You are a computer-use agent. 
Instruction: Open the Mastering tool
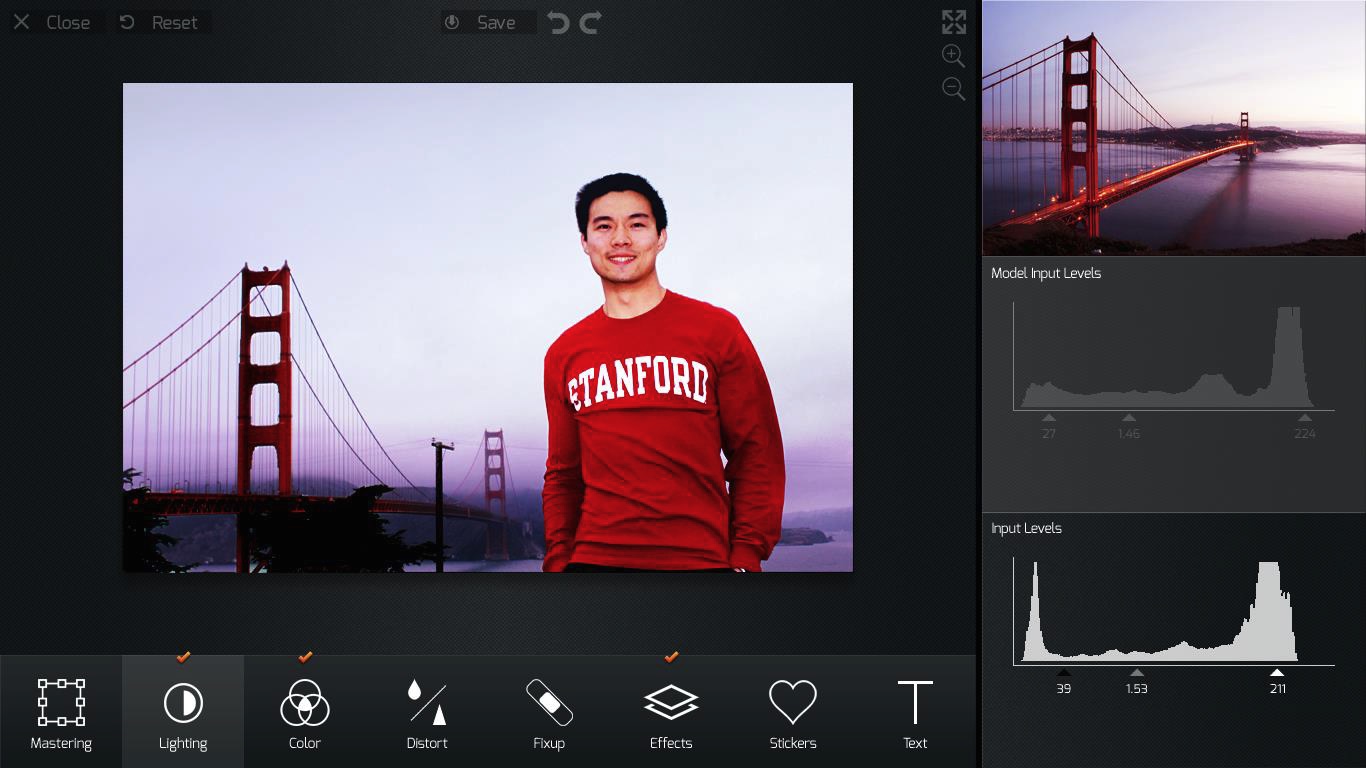[61, 712]
